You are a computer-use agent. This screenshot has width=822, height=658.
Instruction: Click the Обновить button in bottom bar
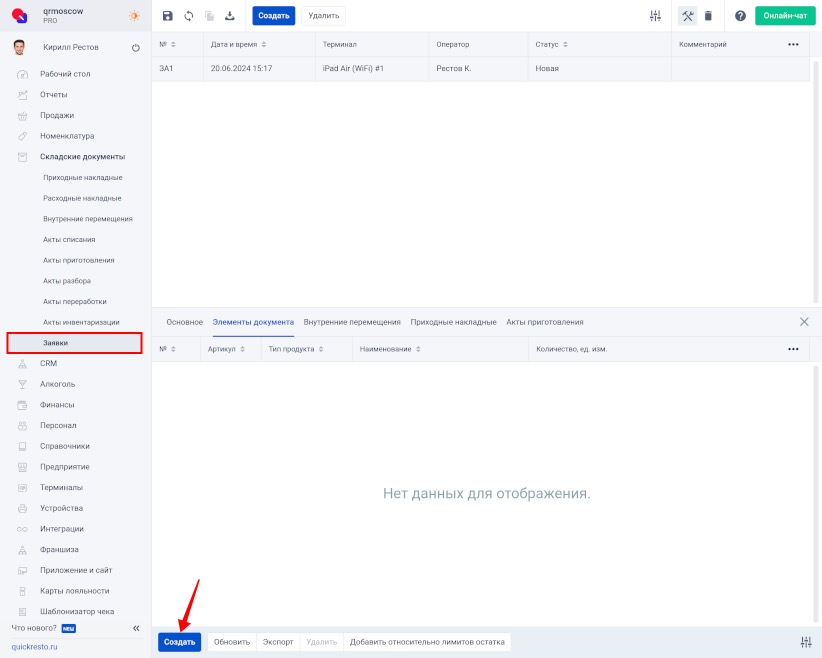tap(232, 642)
